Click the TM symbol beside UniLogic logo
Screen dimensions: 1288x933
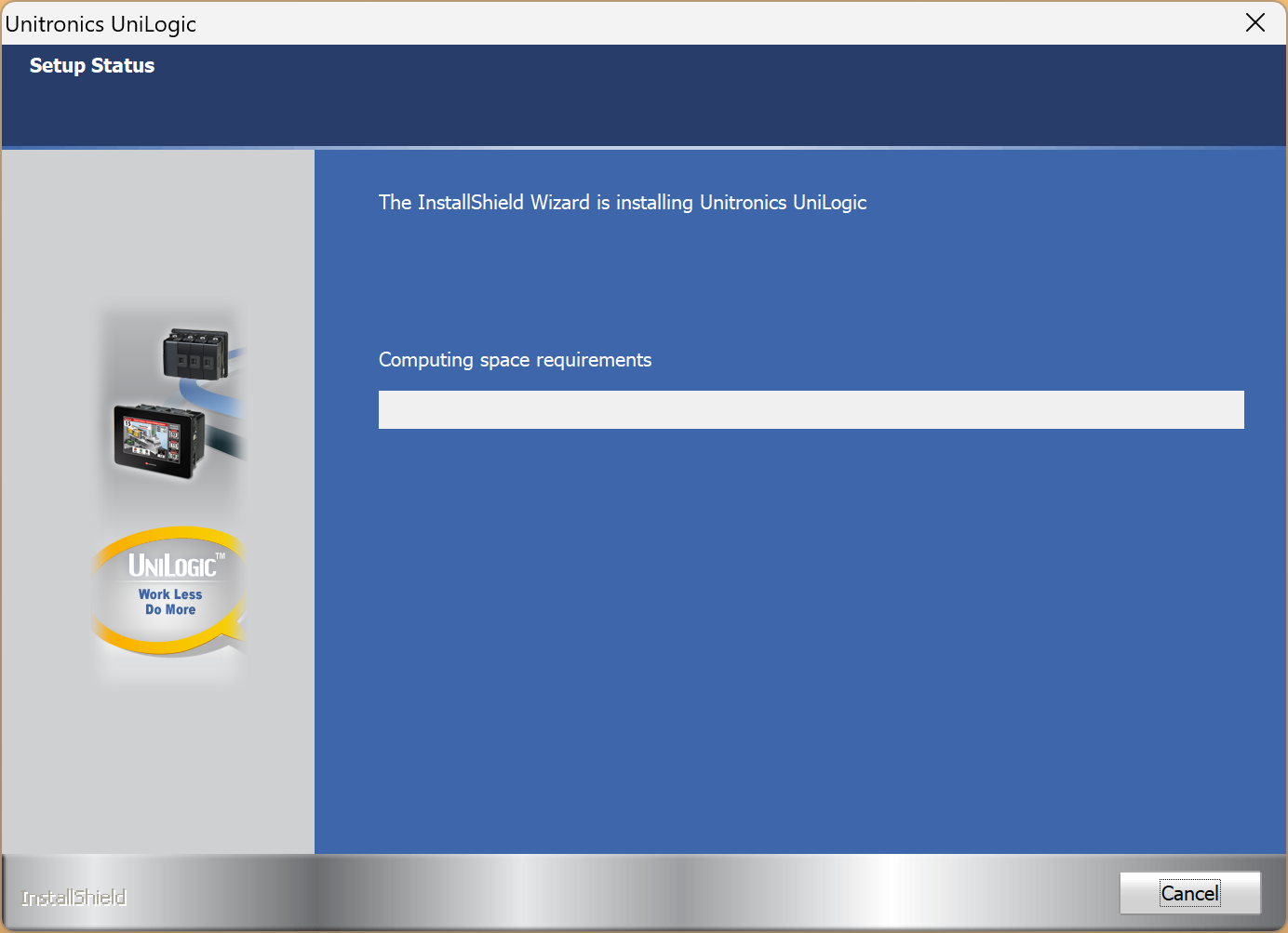221,556
